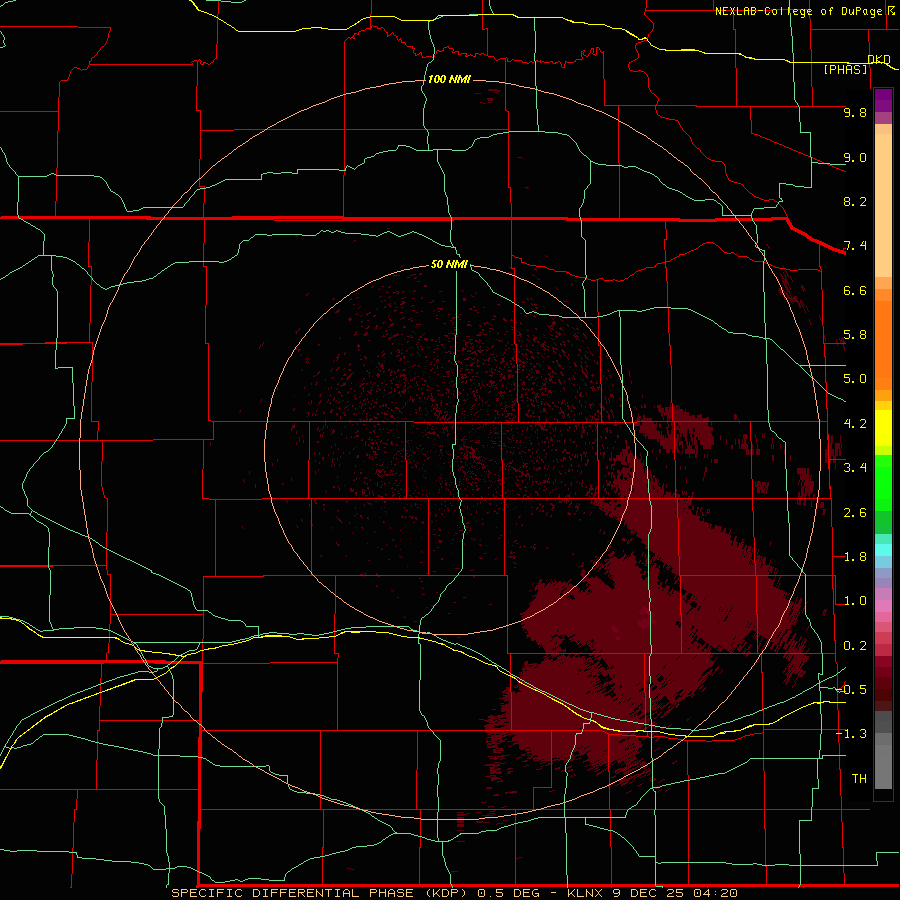Click the -0.5 value on the scale

[851, 689]
